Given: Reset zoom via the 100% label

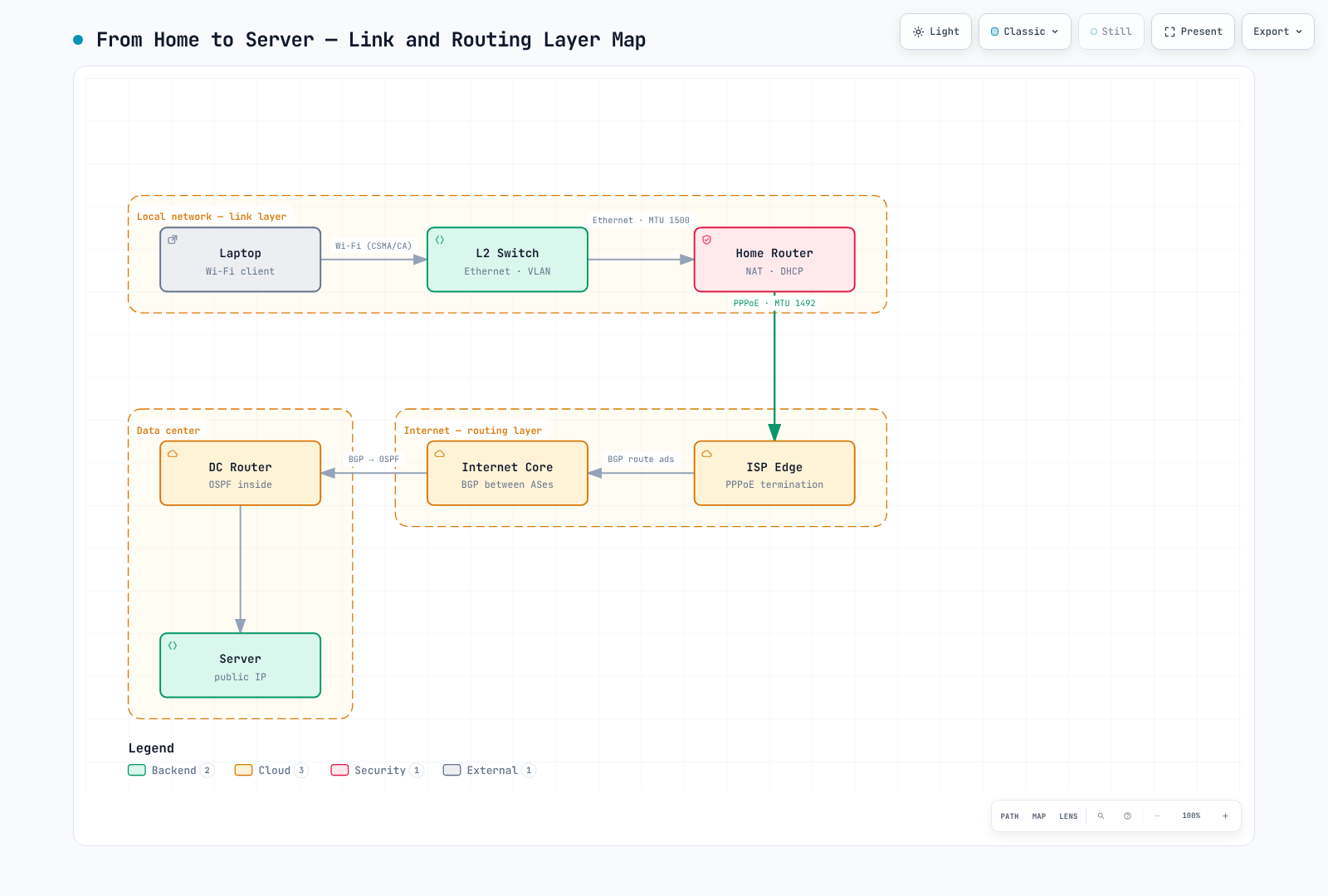Looking at the screenshot, I should coord(1191,816).
